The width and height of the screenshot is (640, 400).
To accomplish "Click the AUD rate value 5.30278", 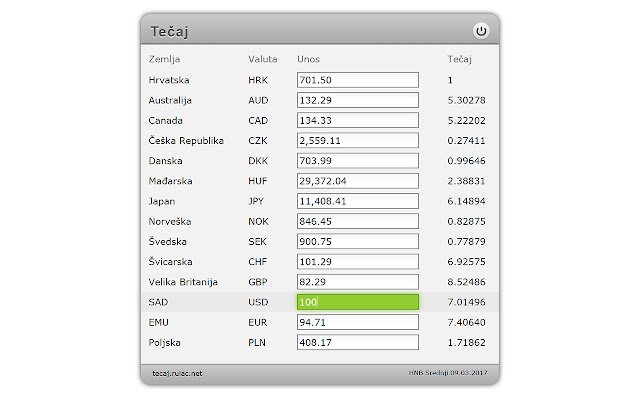I will pyautogui.click(x=467, y=100).
